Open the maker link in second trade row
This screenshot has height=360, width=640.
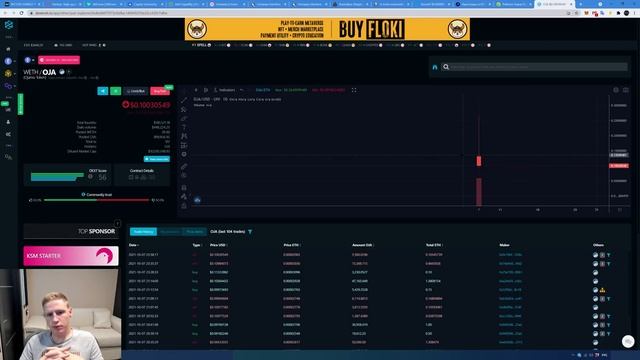510,264
